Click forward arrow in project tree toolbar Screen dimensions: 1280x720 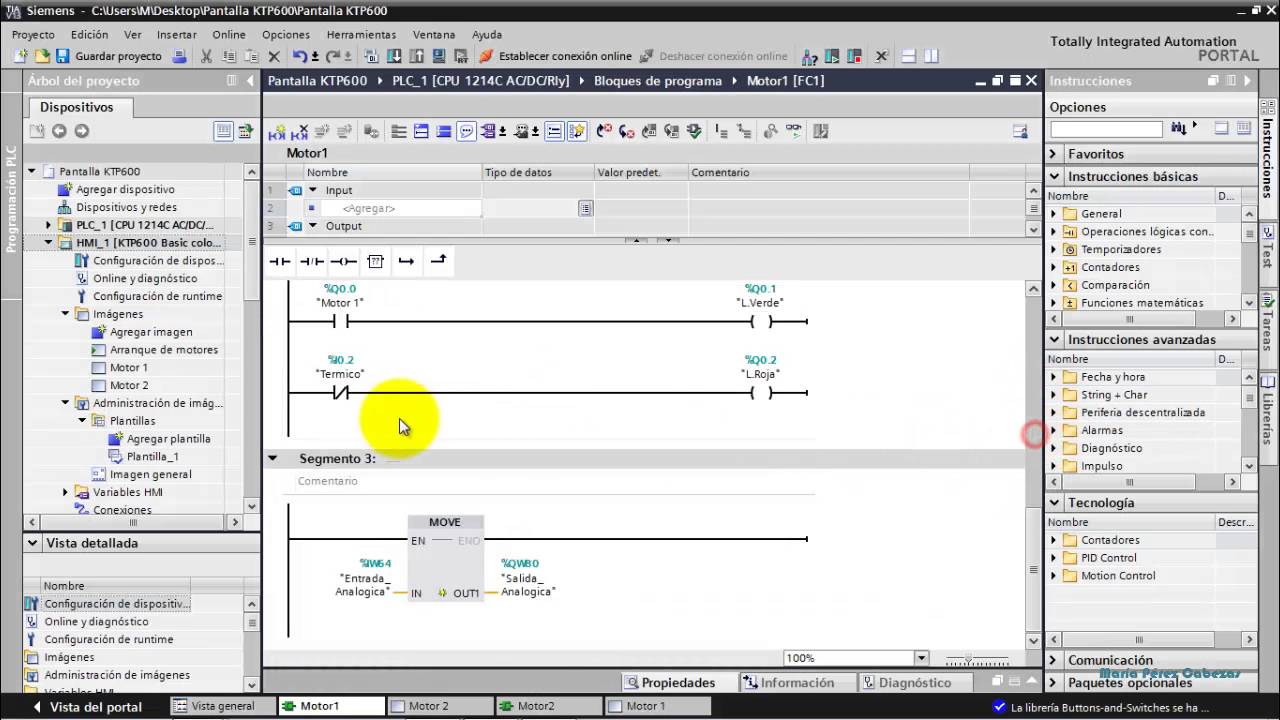point(82,131)
